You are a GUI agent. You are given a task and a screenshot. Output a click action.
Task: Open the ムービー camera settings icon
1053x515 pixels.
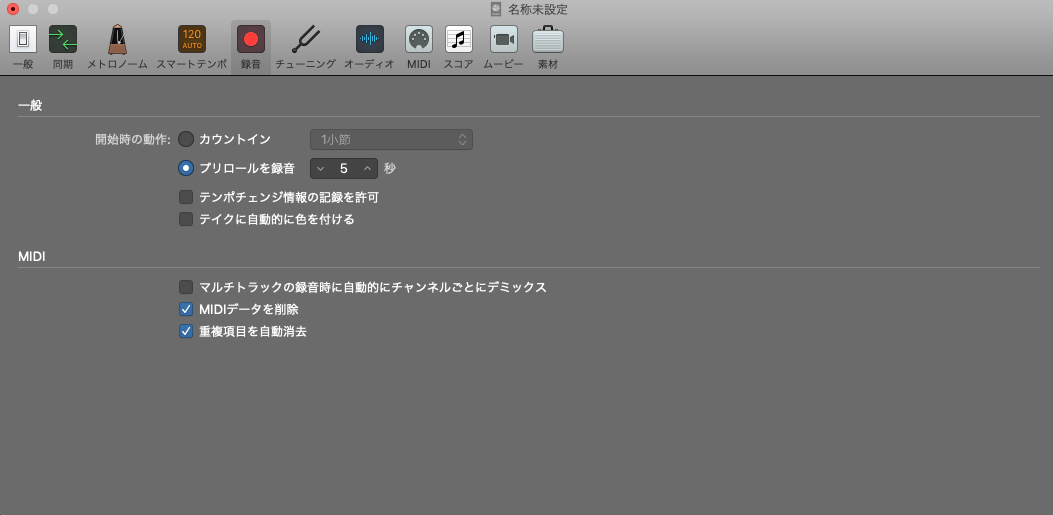click(504, 40)
